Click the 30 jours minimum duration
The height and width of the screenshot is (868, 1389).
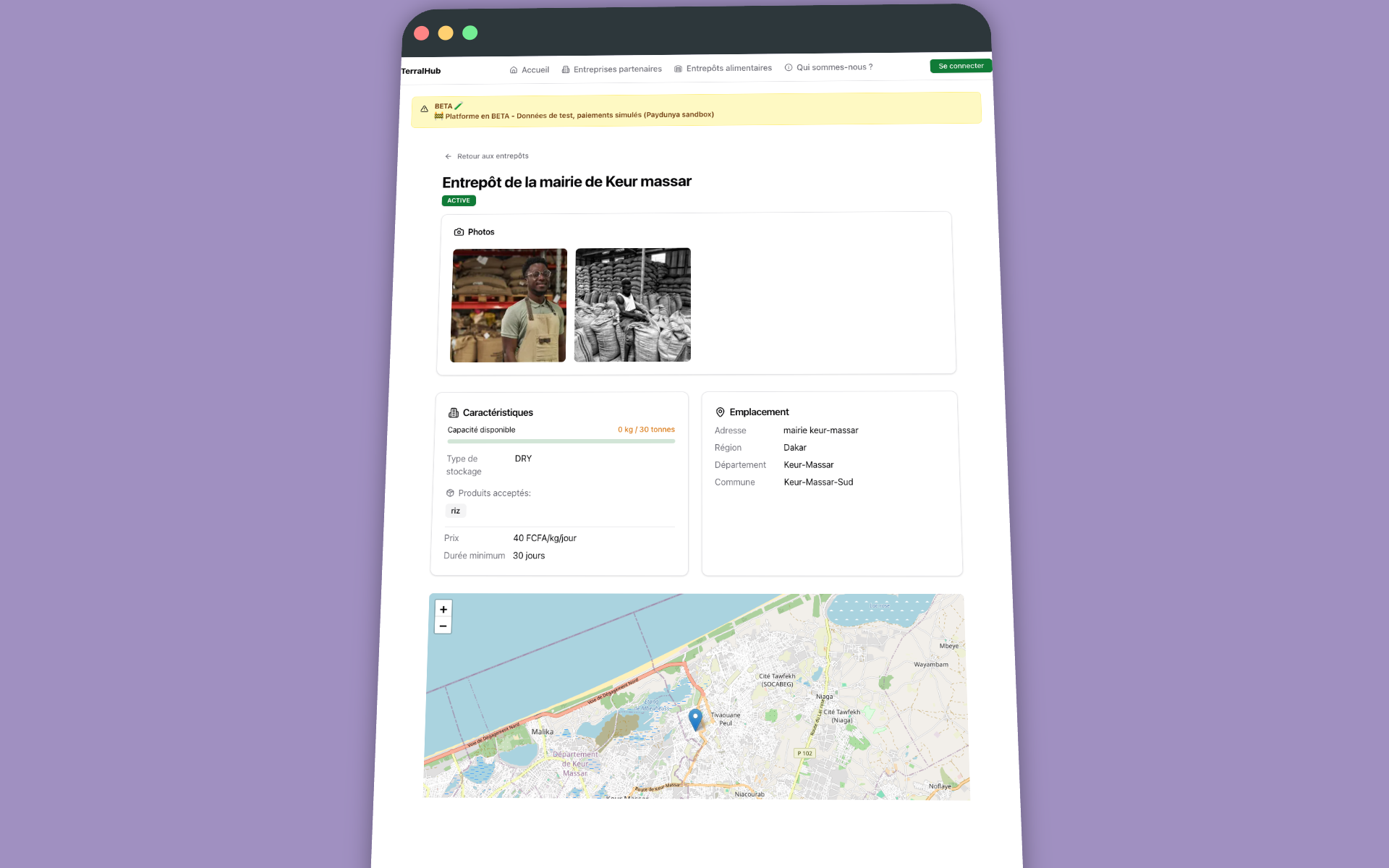529,556
